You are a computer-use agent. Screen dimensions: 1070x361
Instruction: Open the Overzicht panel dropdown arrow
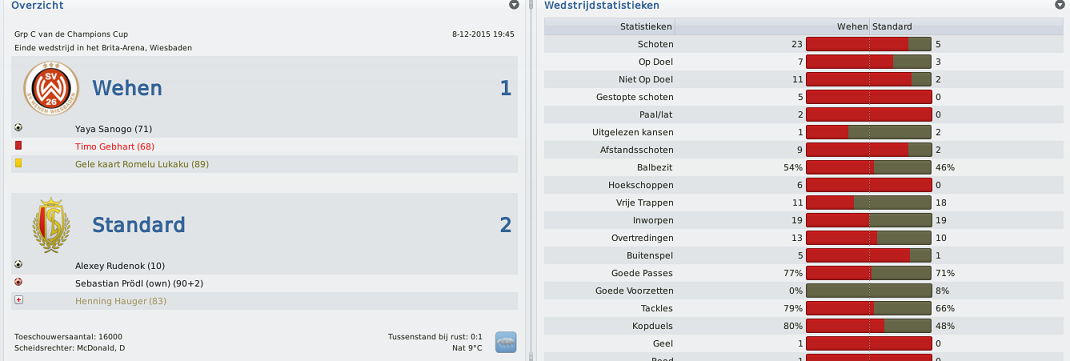coord(514,5)
